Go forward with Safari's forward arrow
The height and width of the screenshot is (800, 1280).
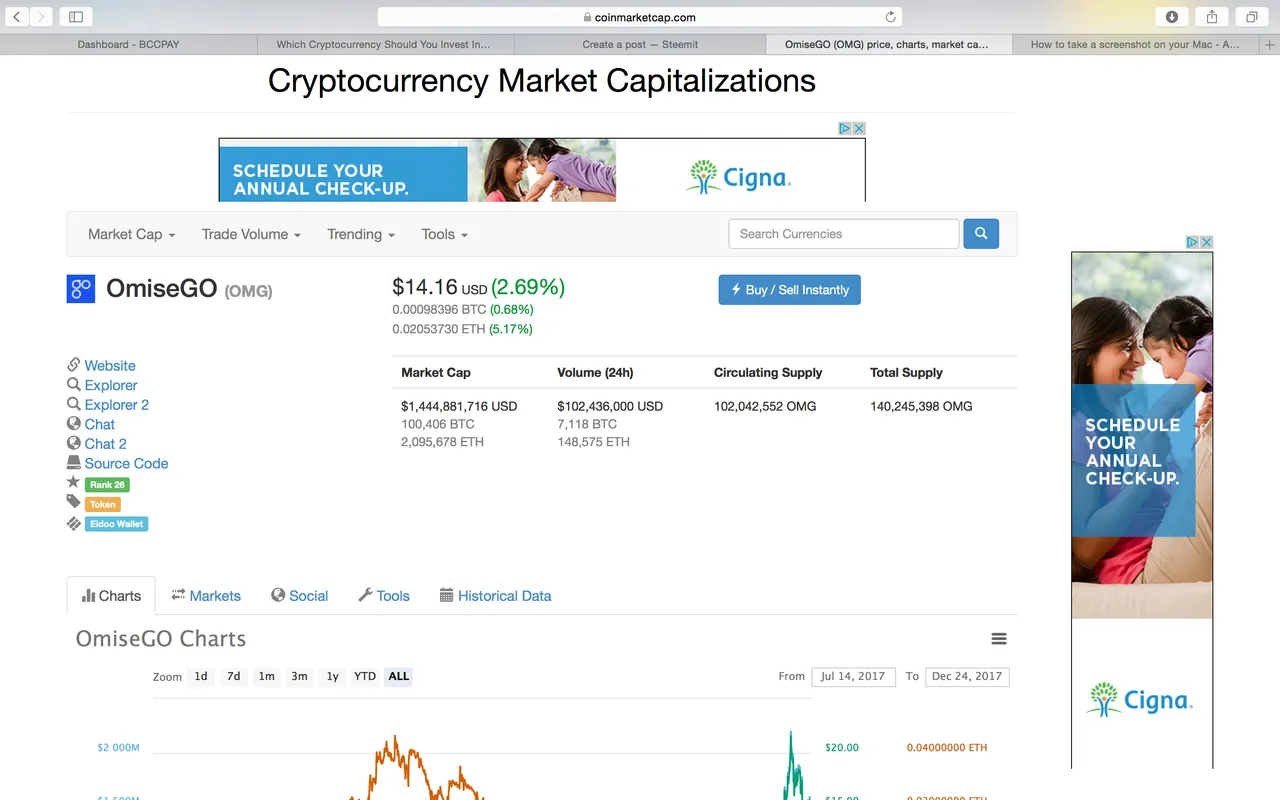(x=40, y=17)
